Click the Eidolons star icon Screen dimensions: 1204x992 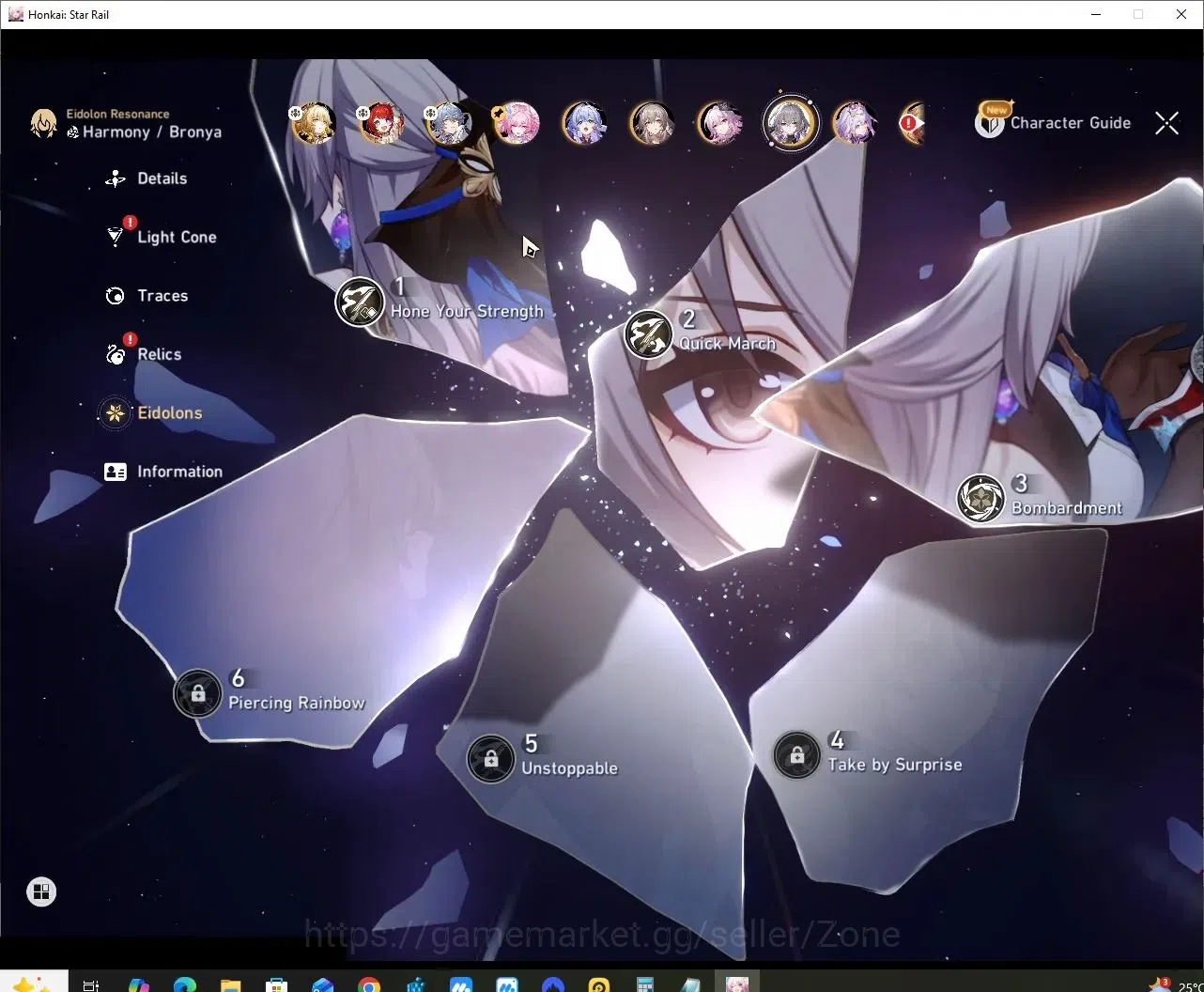pos(116,412)
